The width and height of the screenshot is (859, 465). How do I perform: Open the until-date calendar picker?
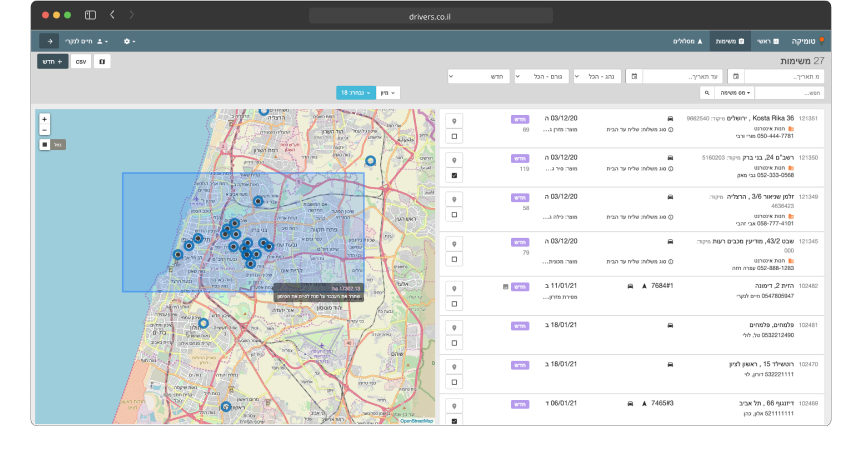[634, 77]
